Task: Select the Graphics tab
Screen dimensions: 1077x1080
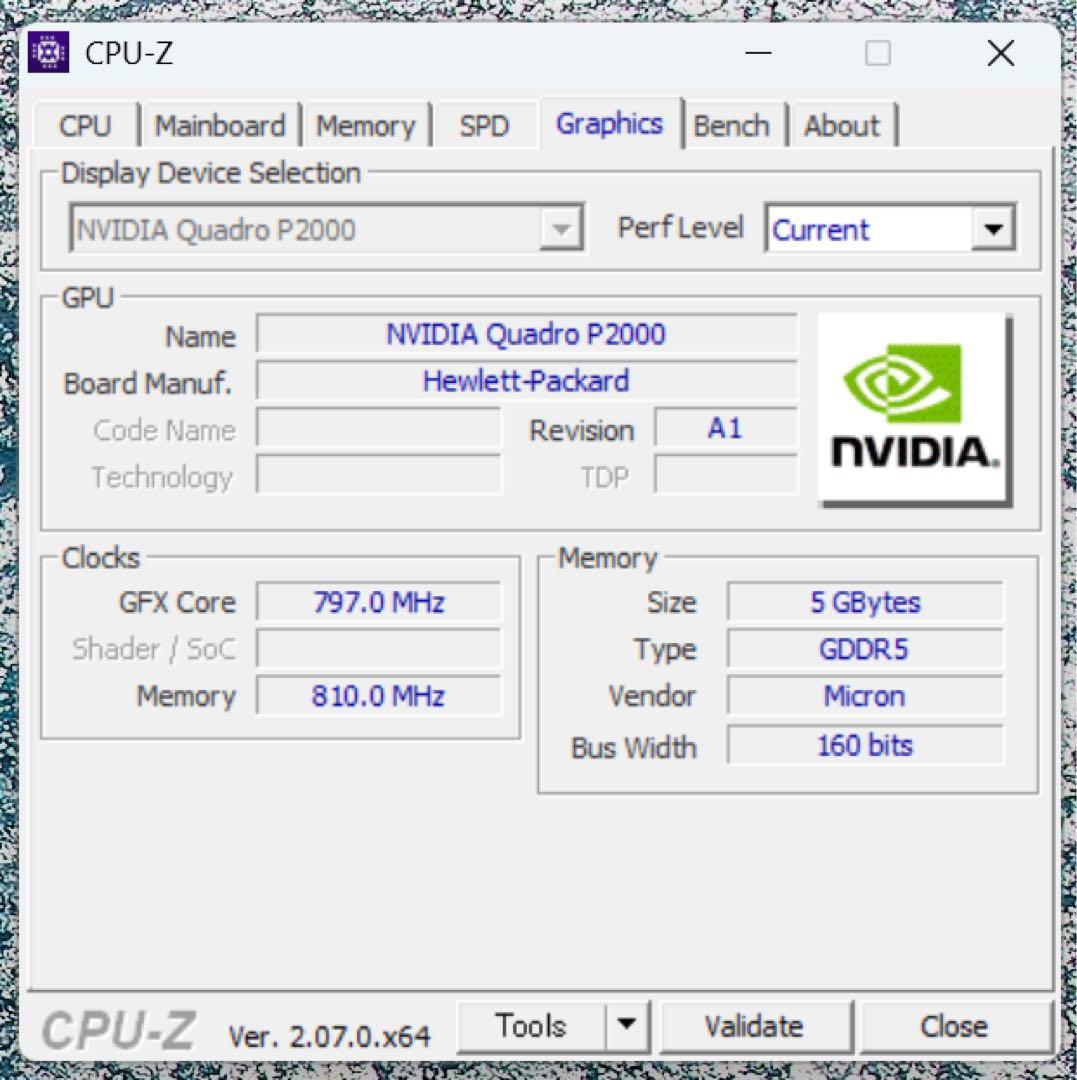Action: coord(609,123)
